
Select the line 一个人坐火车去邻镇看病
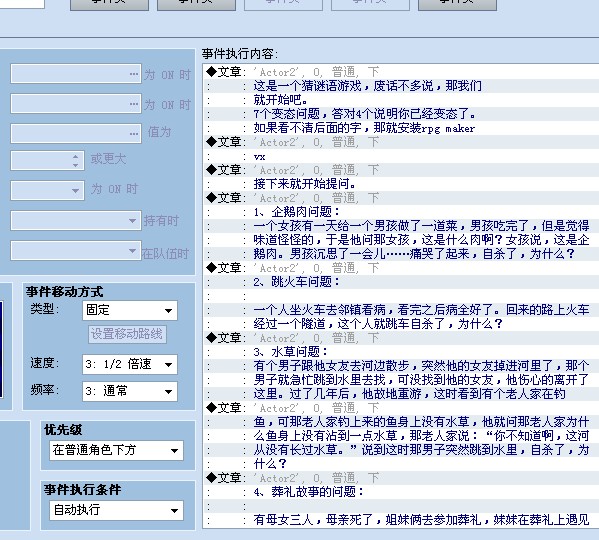401,310
